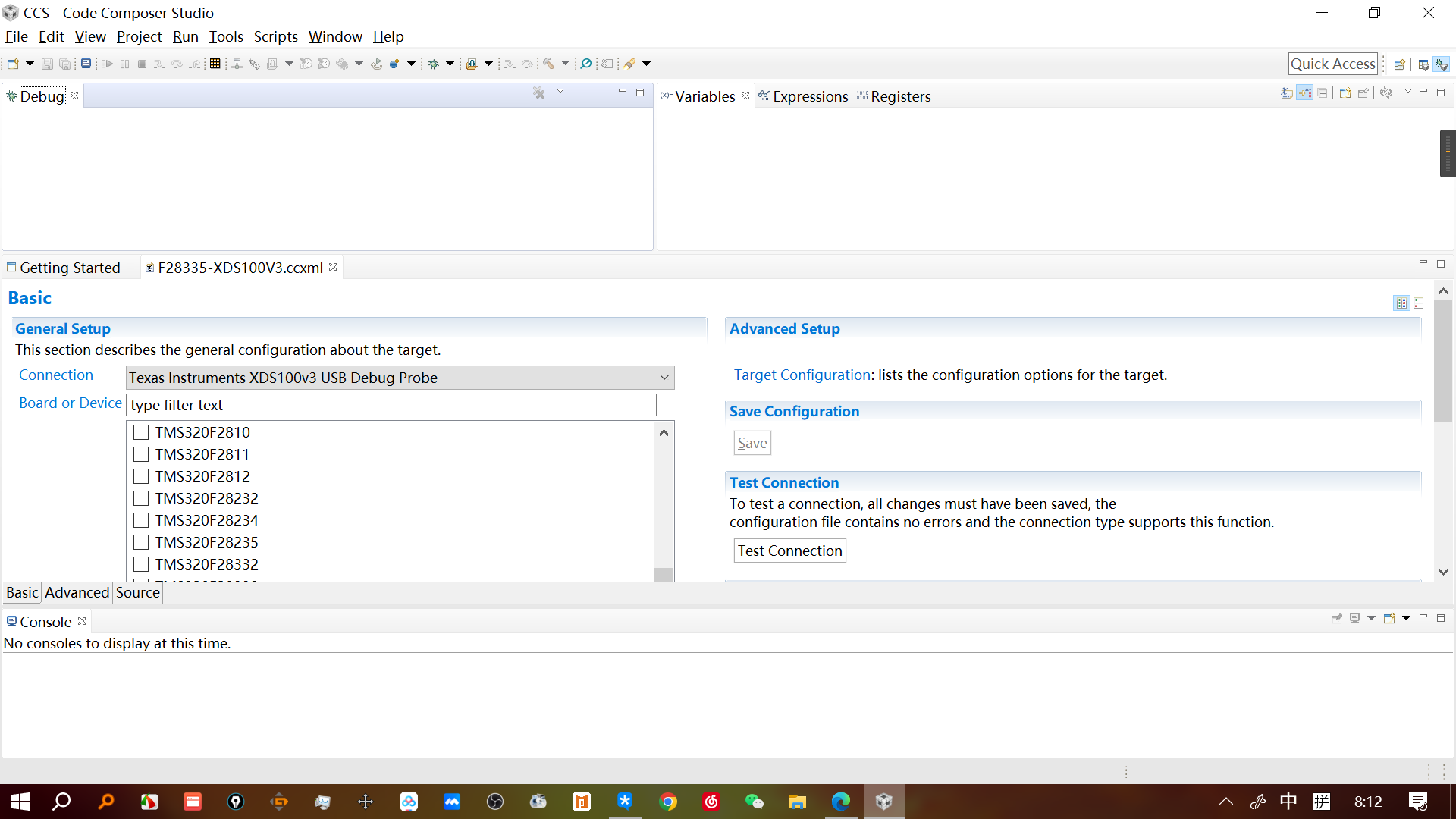Click the Open Perspective icon

[1400, 64]
